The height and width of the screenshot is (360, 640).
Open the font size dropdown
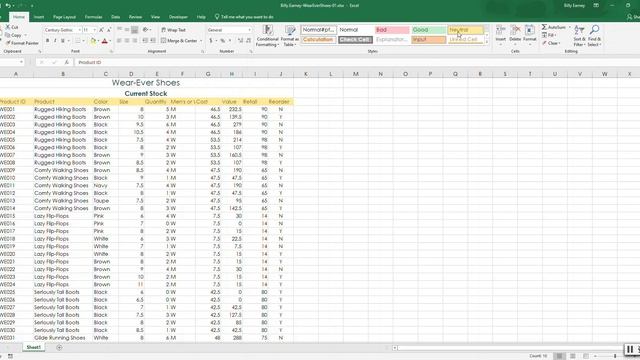(95, 30)
